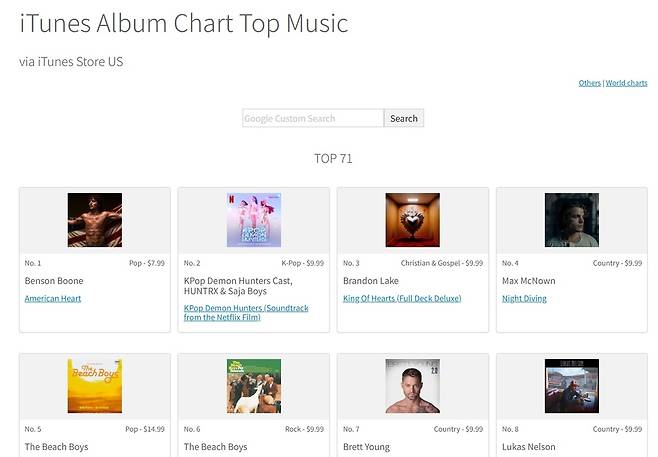658x457 pixels.
Task: Open the American Heart album link
Action: point(53,298)
